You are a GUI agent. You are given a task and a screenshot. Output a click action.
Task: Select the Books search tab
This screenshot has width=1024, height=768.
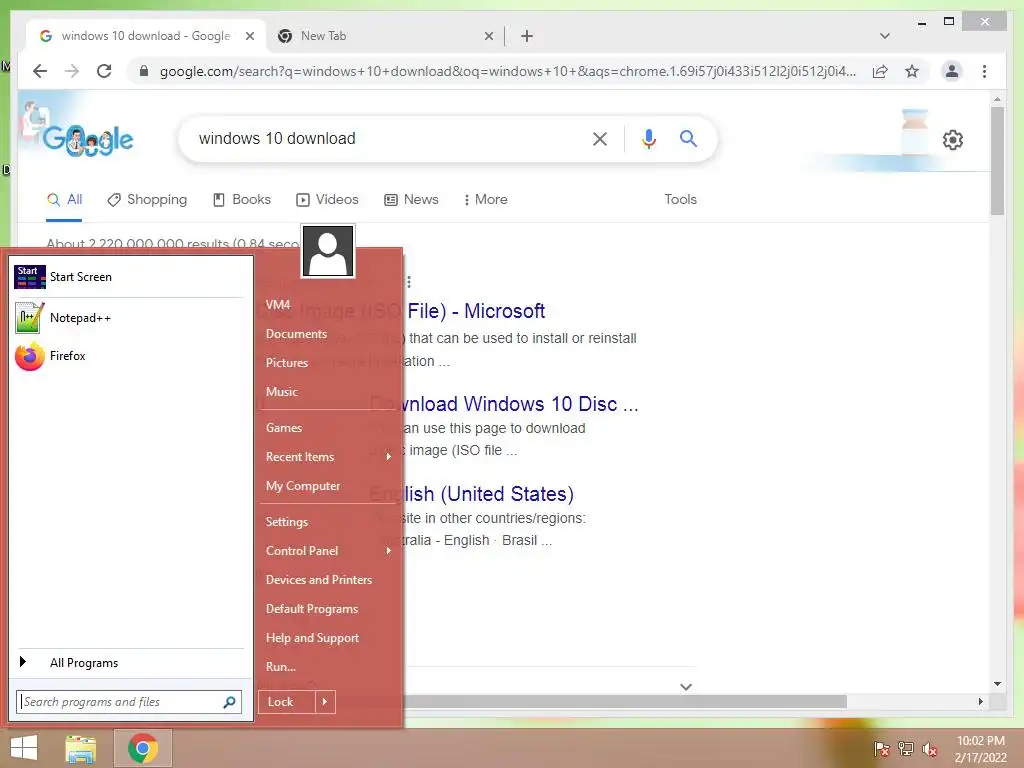(x=242, y=200)
